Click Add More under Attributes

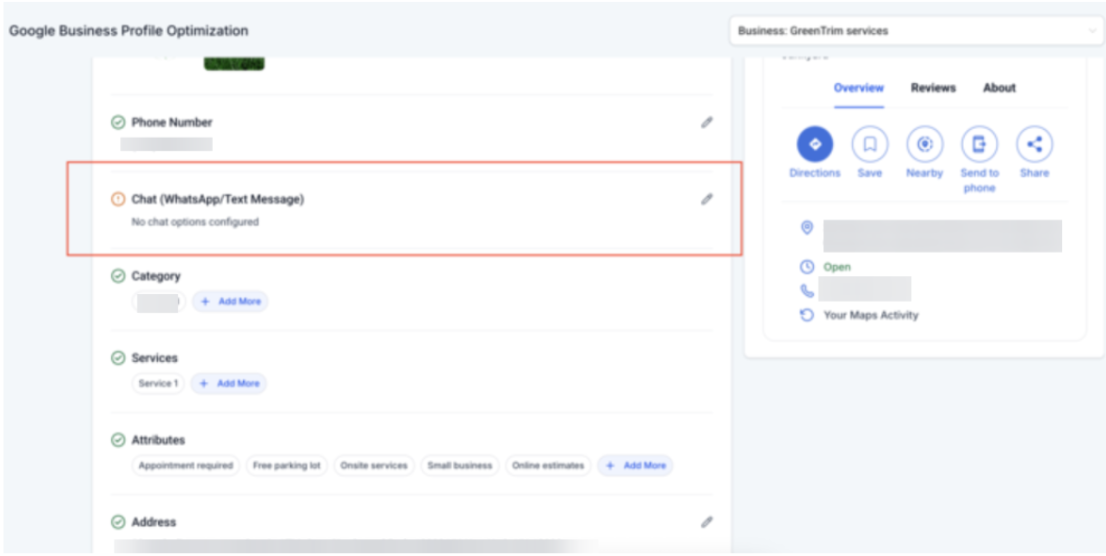pyautogui.click(x=635, y=465)
